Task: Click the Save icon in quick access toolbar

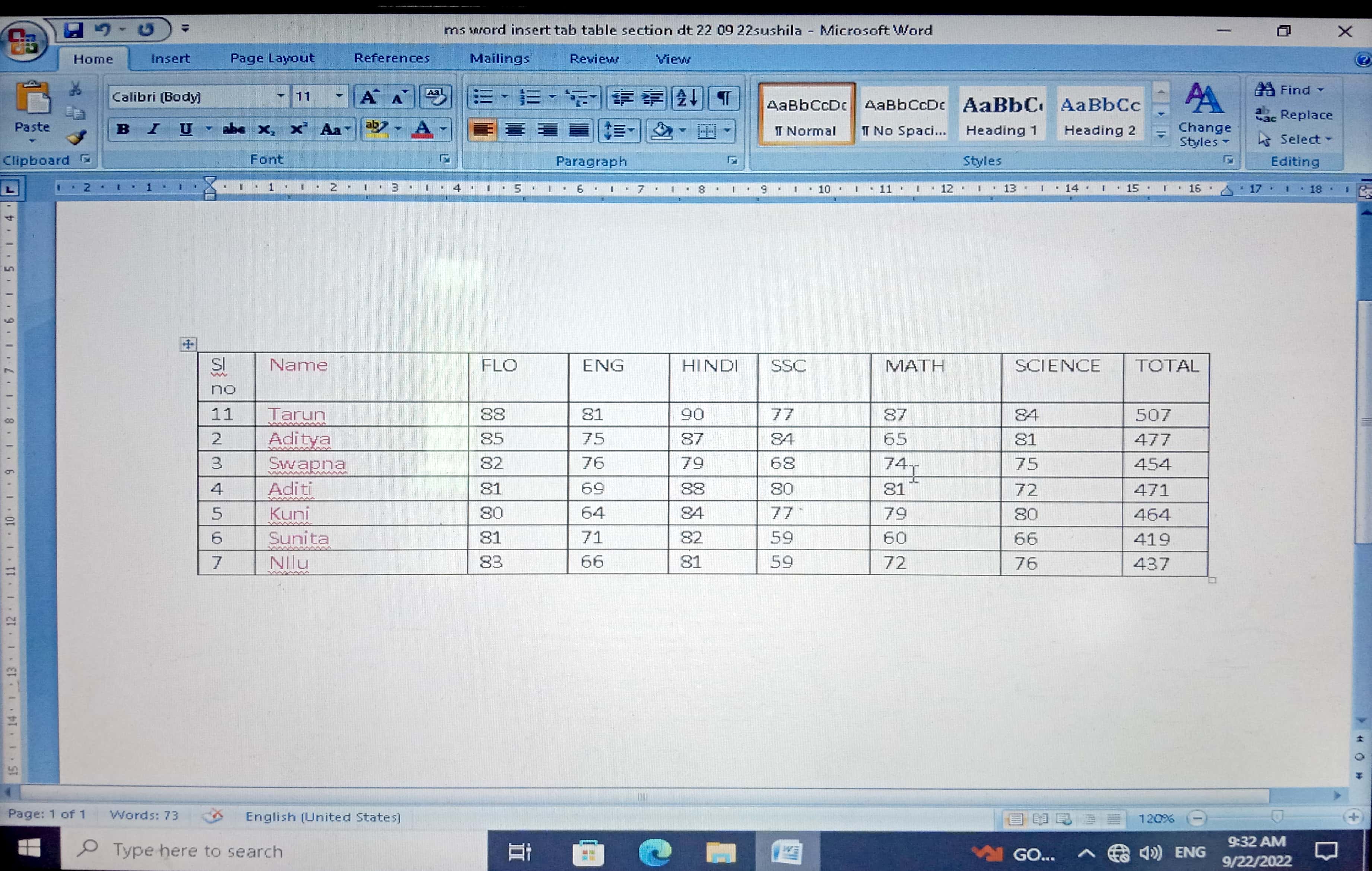Action: [x=73, y=30]
